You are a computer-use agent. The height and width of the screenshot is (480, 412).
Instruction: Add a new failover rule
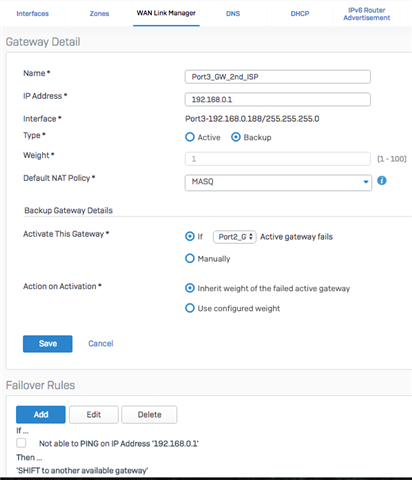[41, 415]
